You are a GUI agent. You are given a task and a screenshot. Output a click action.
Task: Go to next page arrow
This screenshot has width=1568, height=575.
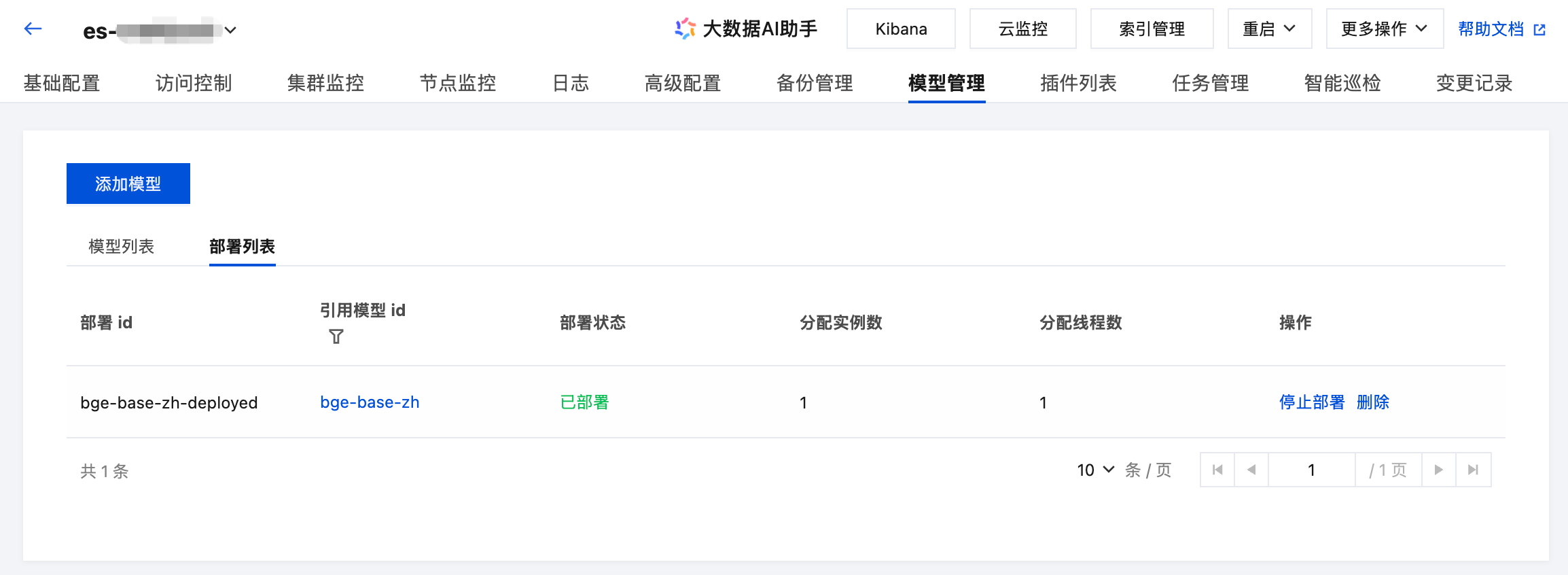pyautogui.click(x=1438, y=470)
